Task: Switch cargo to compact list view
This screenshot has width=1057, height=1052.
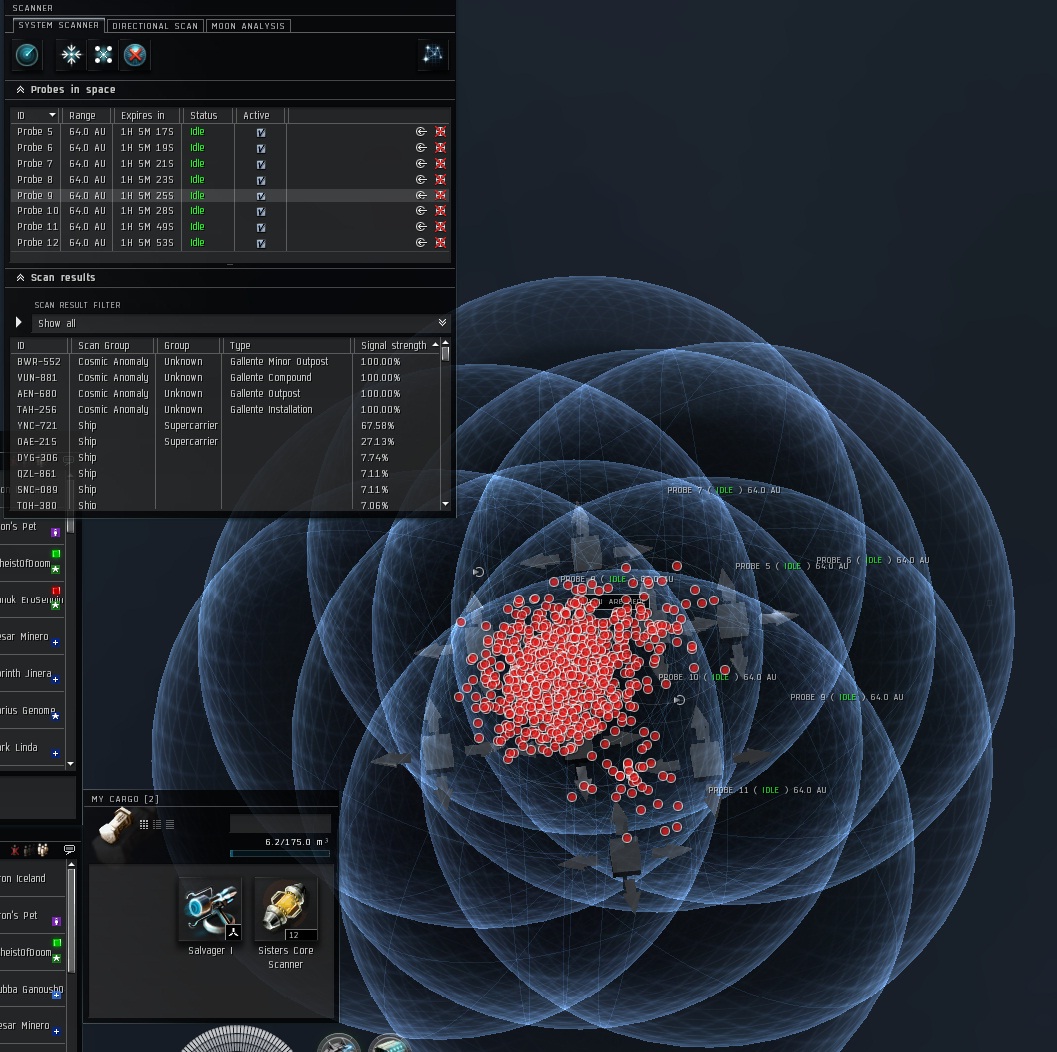Action: (x=170, y=824)
